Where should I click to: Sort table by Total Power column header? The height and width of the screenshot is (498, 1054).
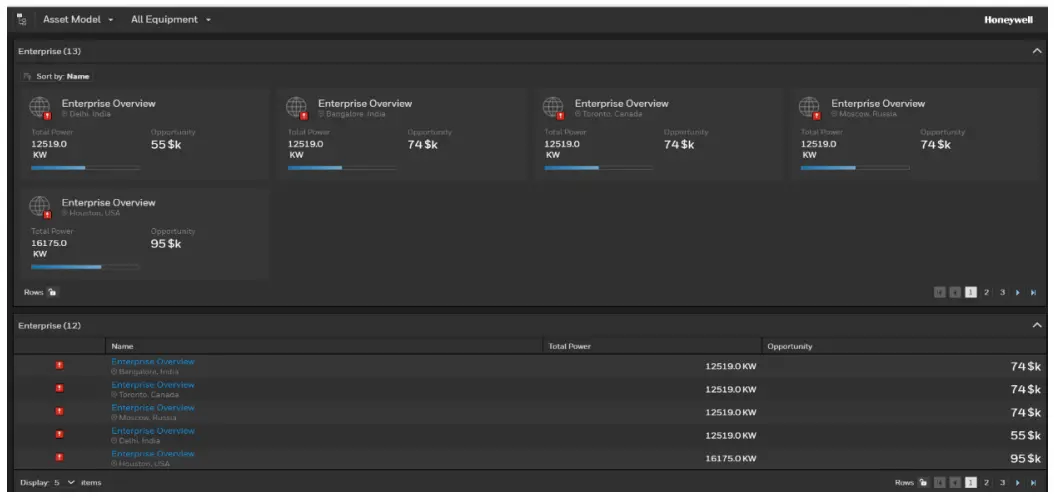652,346
